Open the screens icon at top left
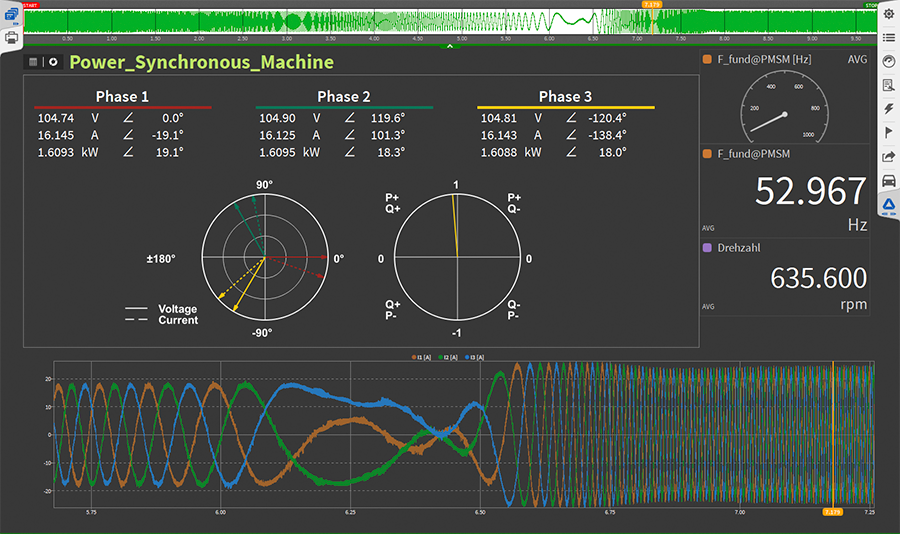 (11, 14)
